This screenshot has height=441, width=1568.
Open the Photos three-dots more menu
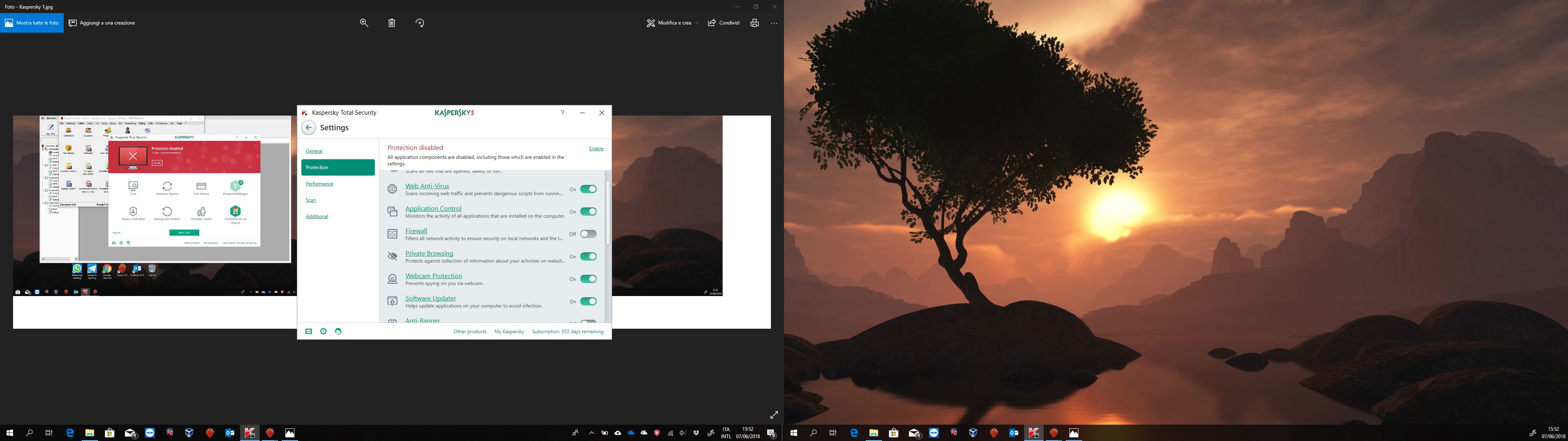(774, 23)
